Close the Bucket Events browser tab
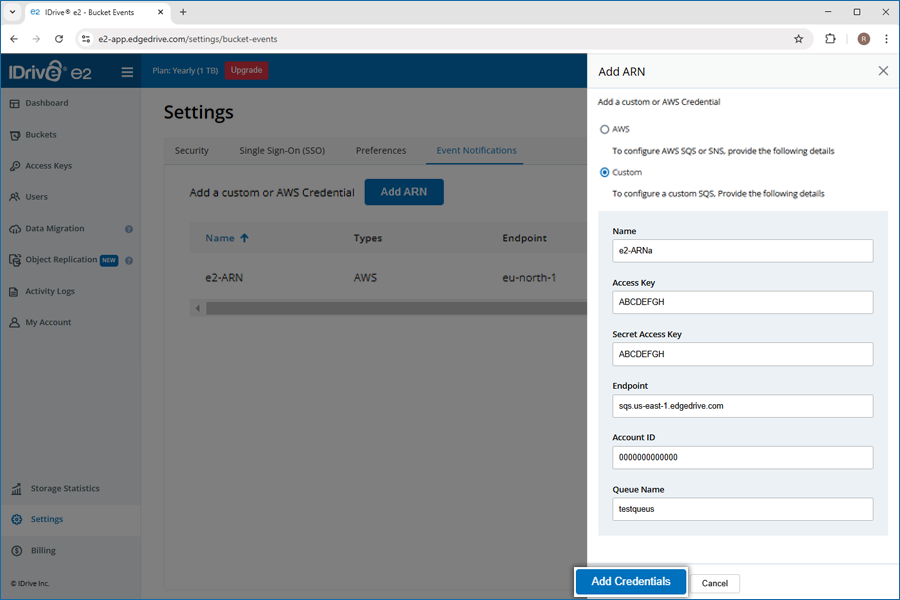 tap(161, 12)
